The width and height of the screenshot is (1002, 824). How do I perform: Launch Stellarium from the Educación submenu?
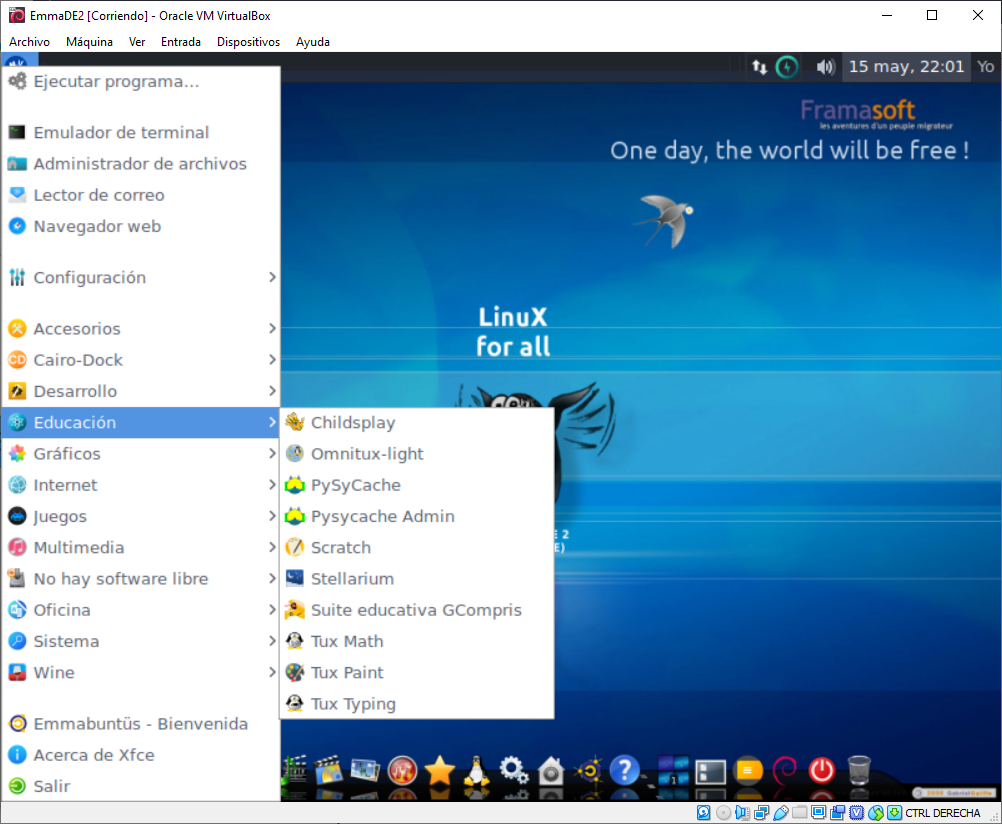(352, 579)
